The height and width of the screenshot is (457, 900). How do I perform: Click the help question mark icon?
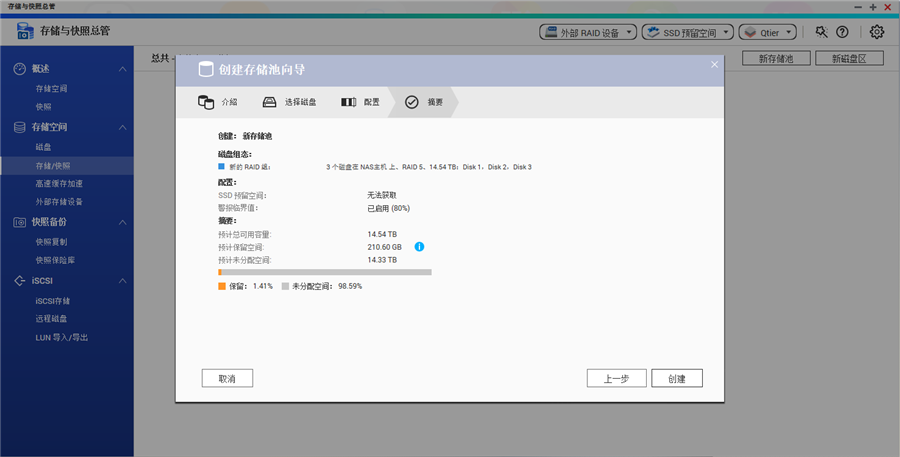[x=842, y=32]
